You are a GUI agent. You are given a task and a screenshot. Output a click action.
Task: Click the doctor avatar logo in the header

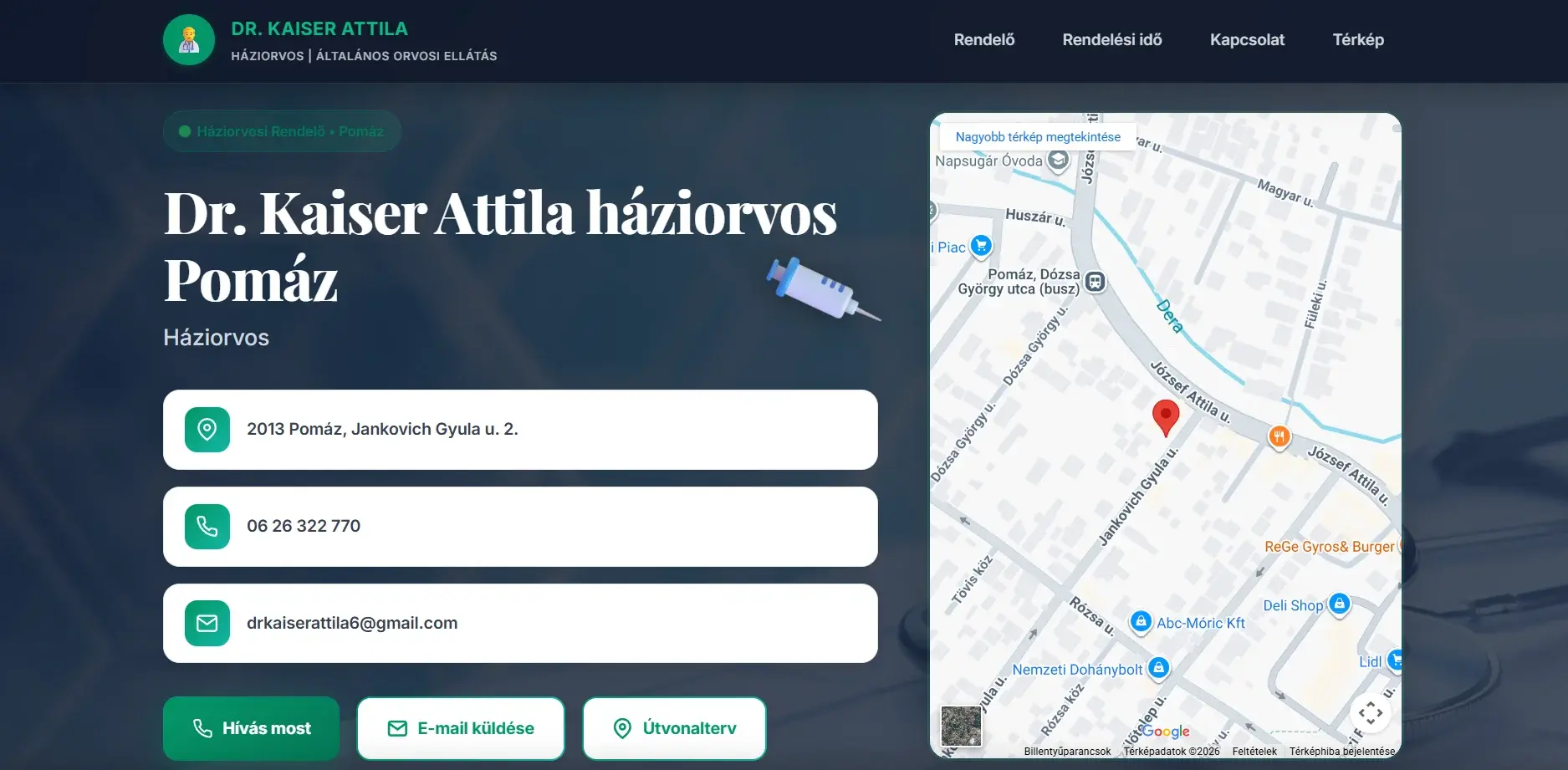click(189, 39)
